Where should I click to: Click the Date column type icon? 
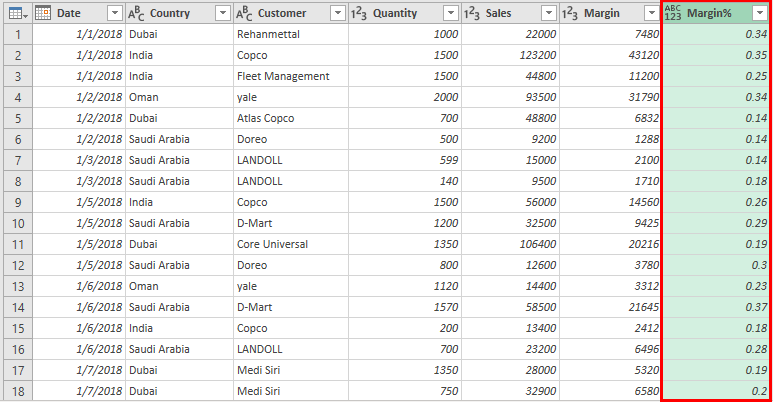pyautogui.click(x=43, y=13)
